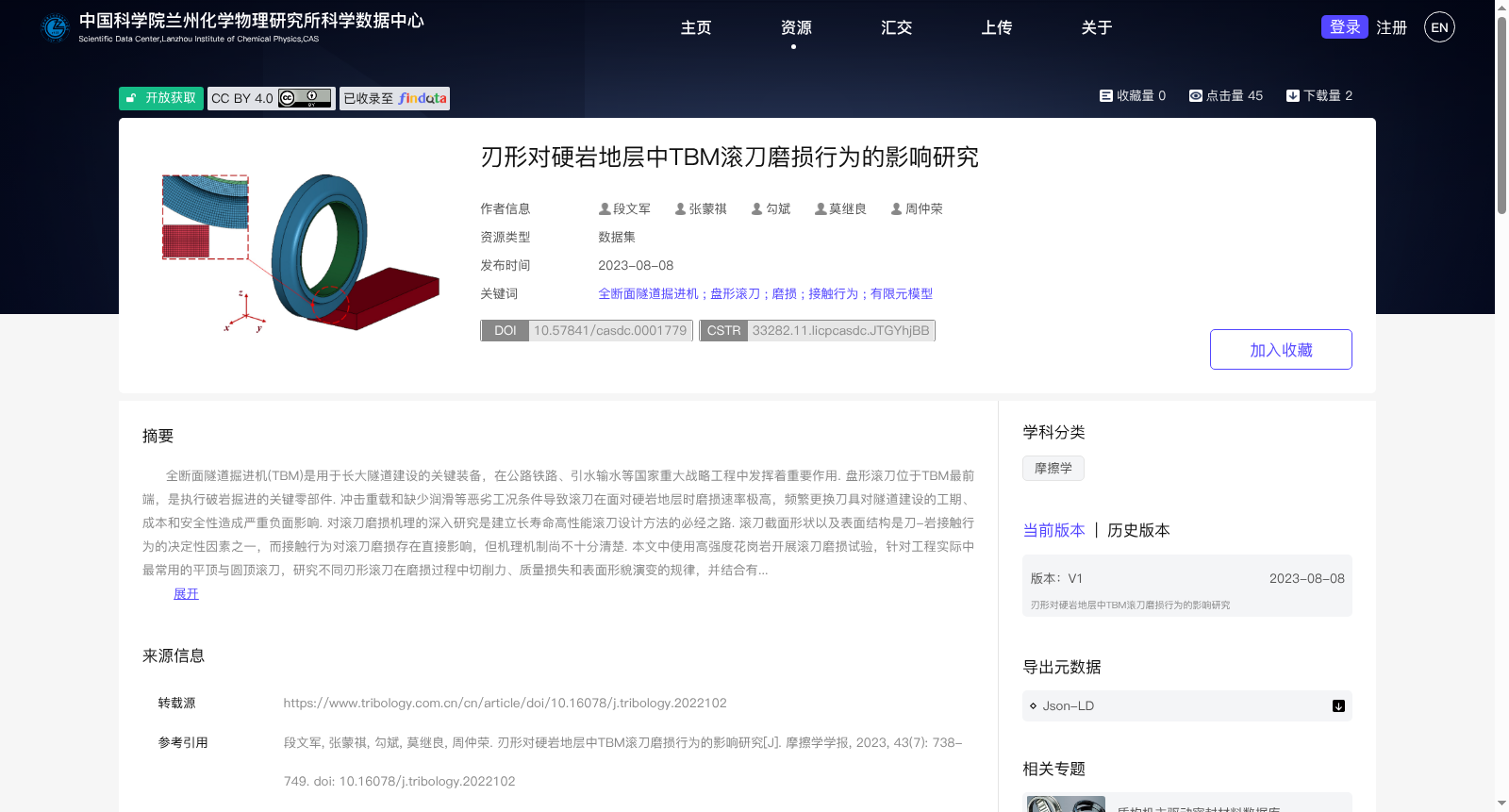Click the DOI 10.57841/casdc.0001779 badge

coord(587,330)
